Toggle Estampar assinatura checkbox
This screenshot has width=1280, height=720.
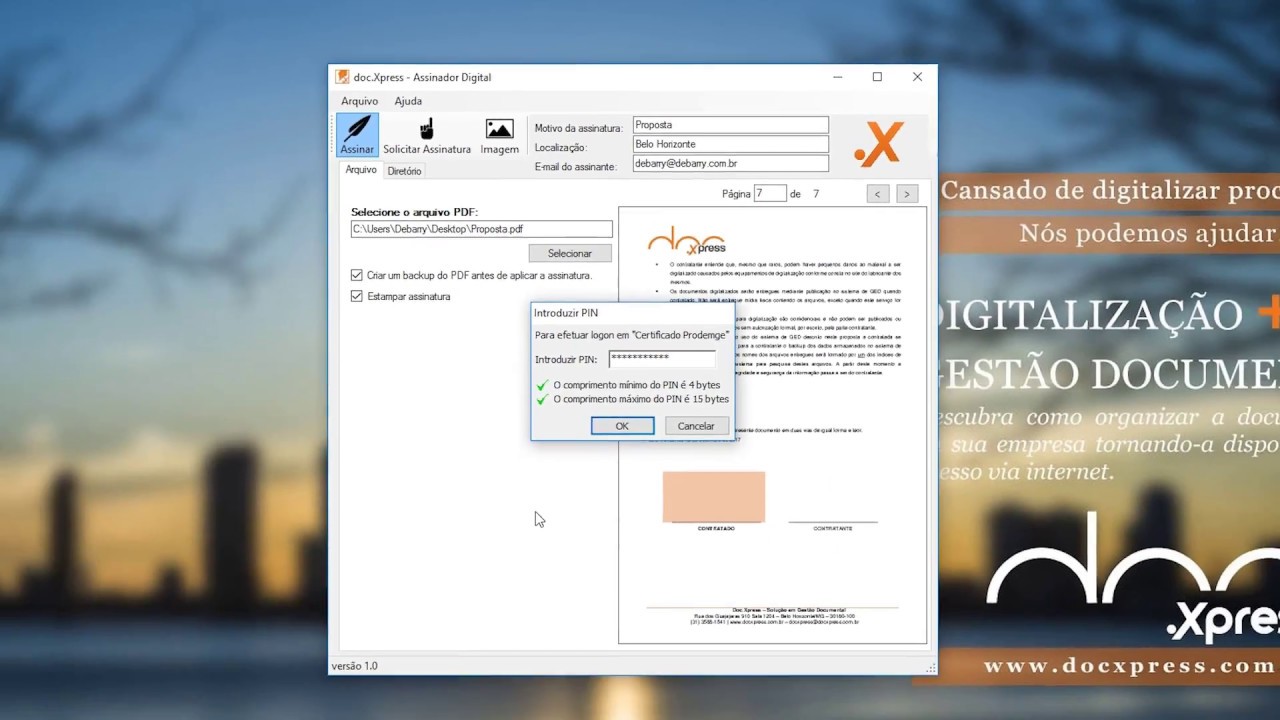click(x=357, y=296)
